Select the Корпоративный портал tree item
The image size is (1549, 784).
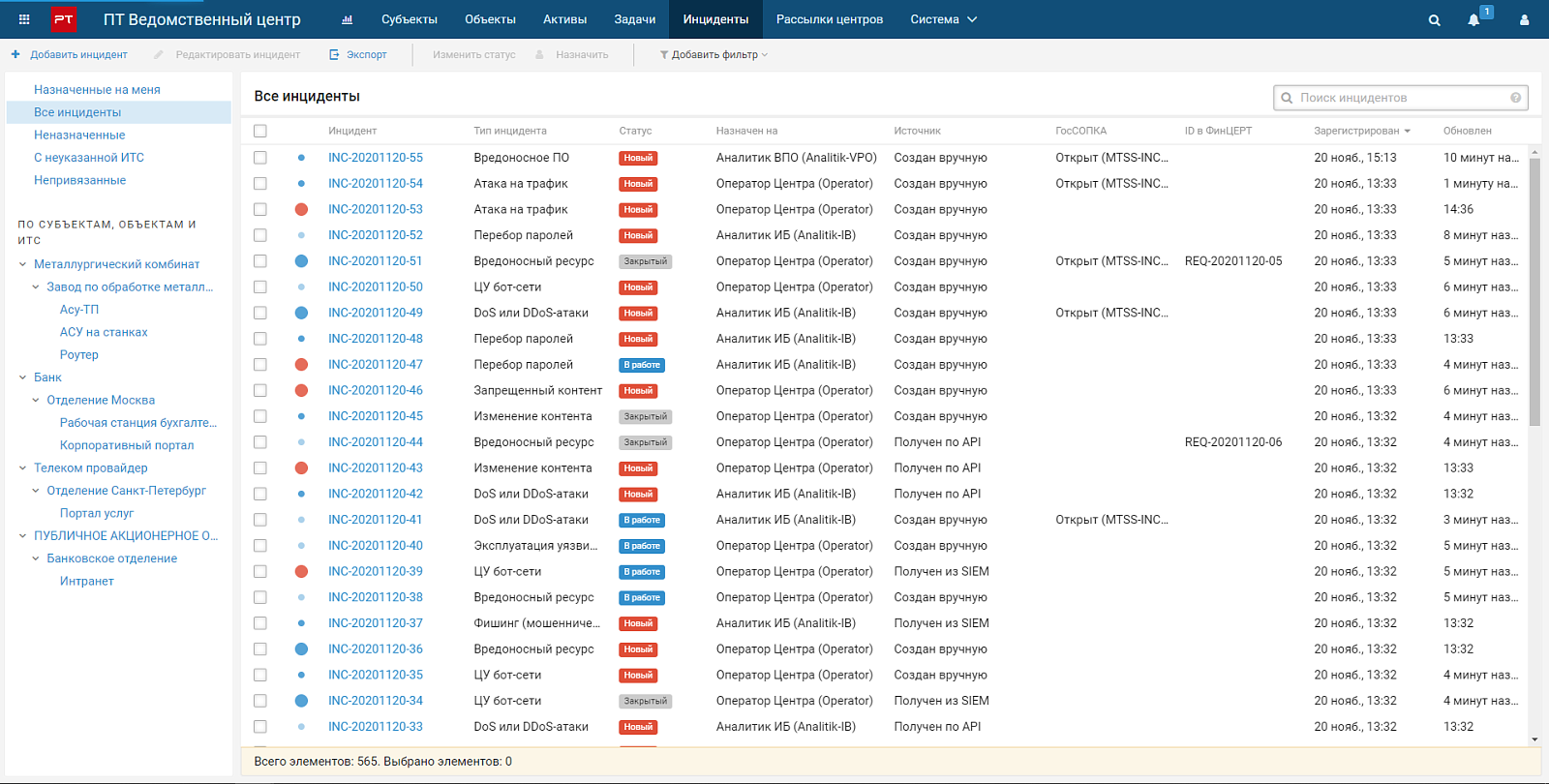point(127,445)
